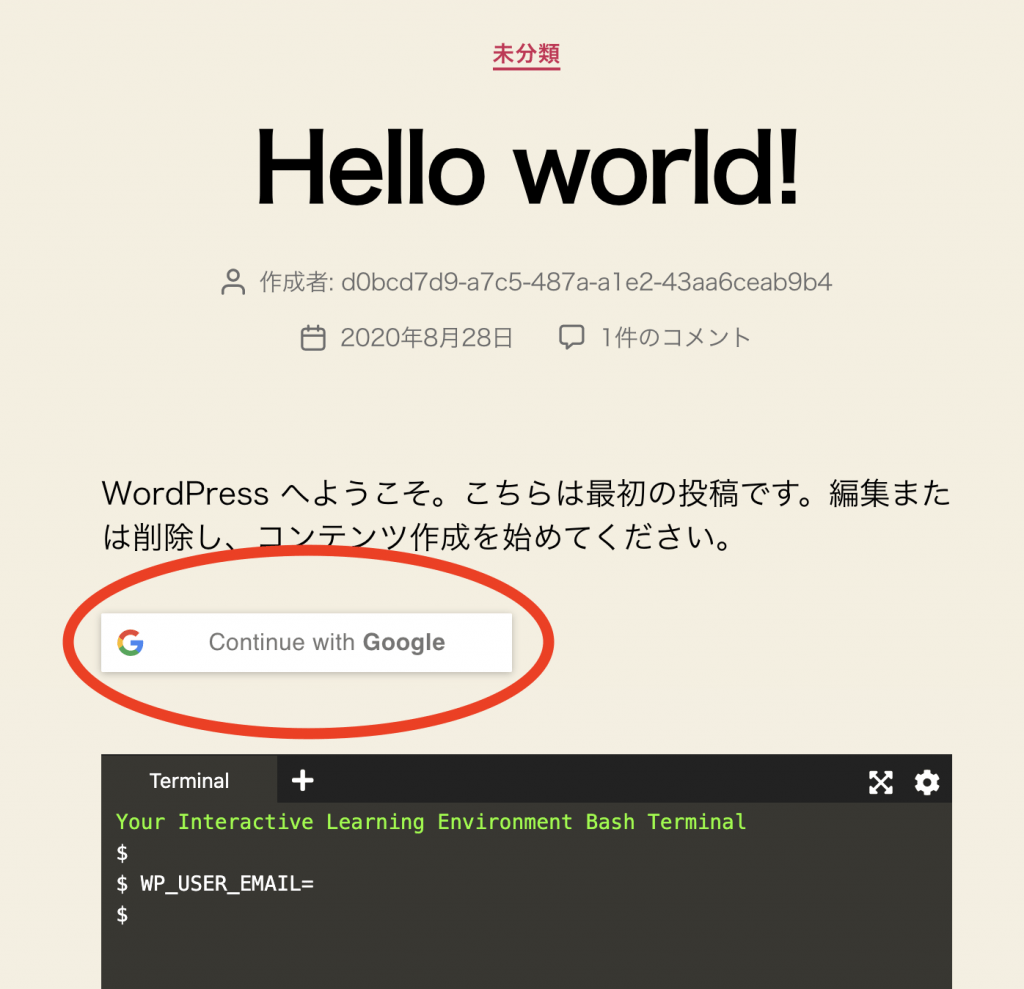Viewport: 1024px width, 989px height.
Task: Click the green Bash Terminal banner text
Action: coord(431,822)
